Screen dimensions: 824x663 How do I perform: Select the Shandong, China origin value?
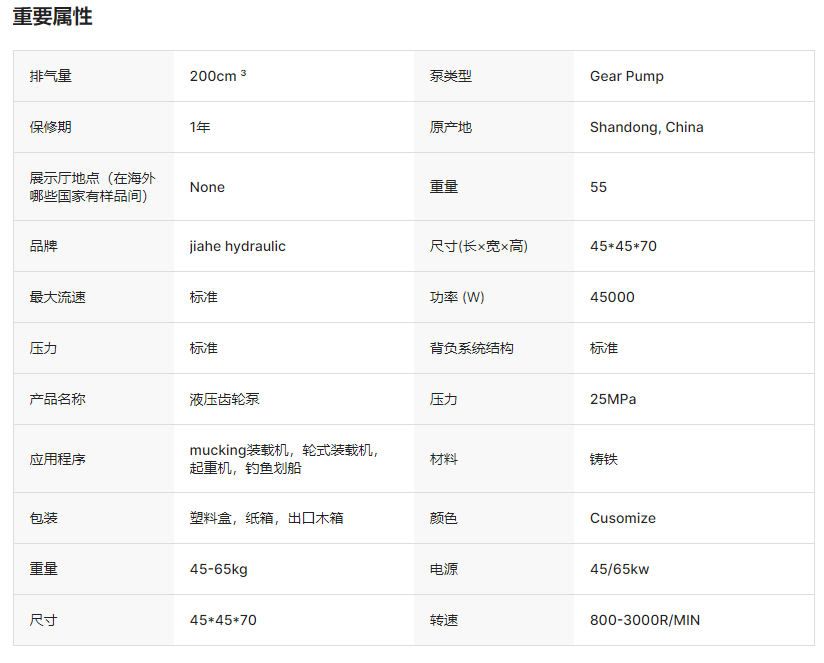coord(646,127)
